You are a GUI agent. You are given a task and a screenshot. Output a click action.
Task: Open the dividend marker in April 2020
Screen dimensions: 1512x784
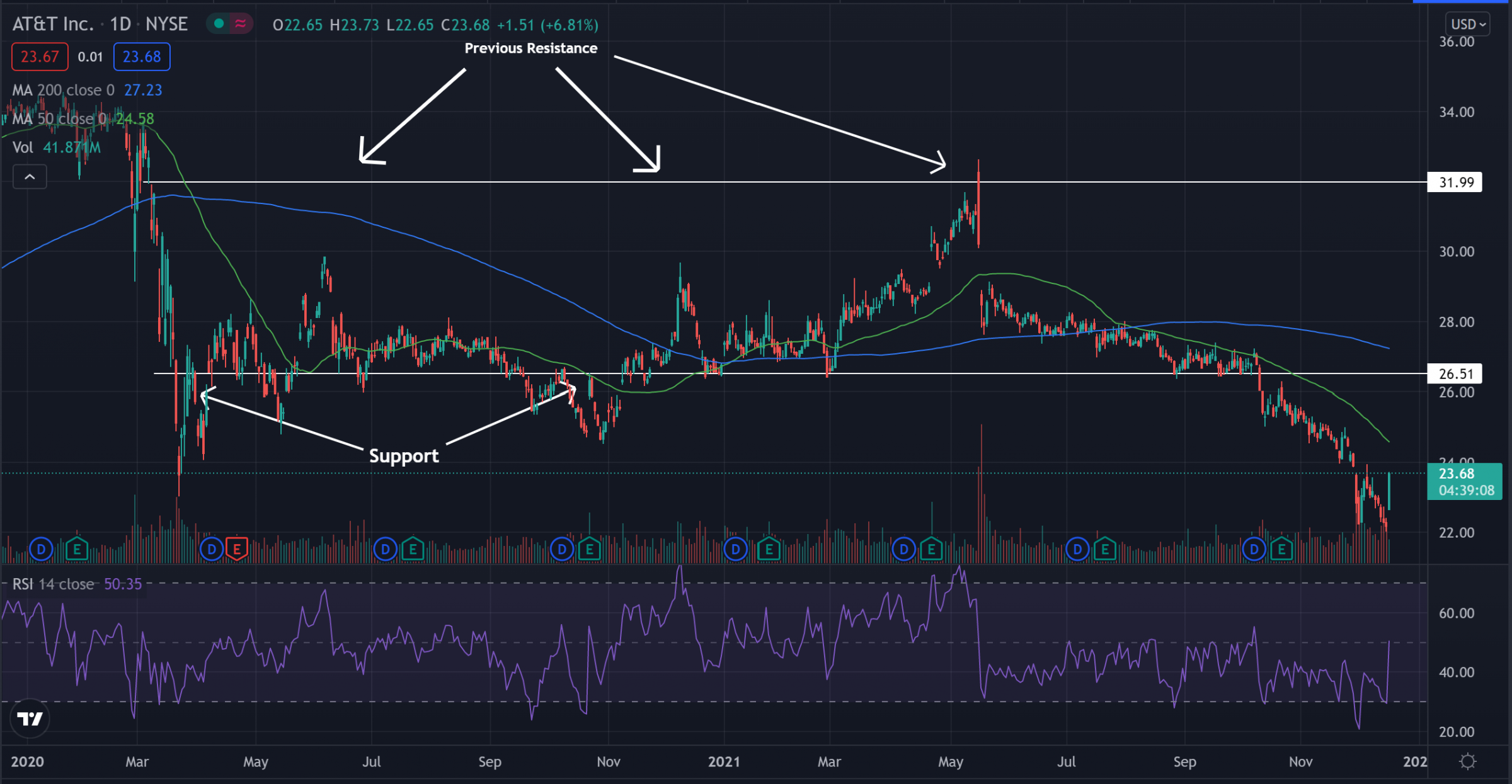point(212,550)
